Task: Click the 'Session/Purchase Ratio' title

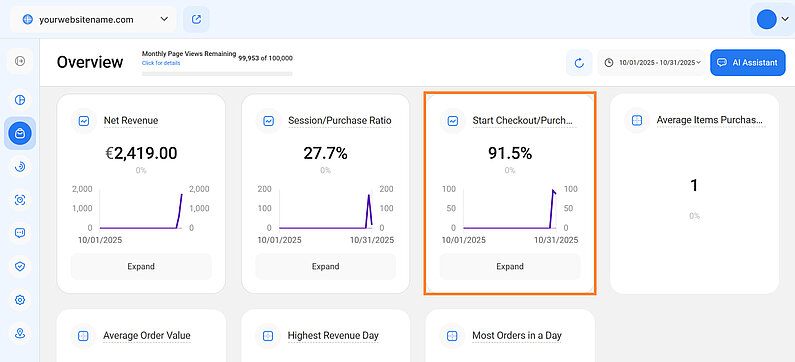Action: coord(340,121)
